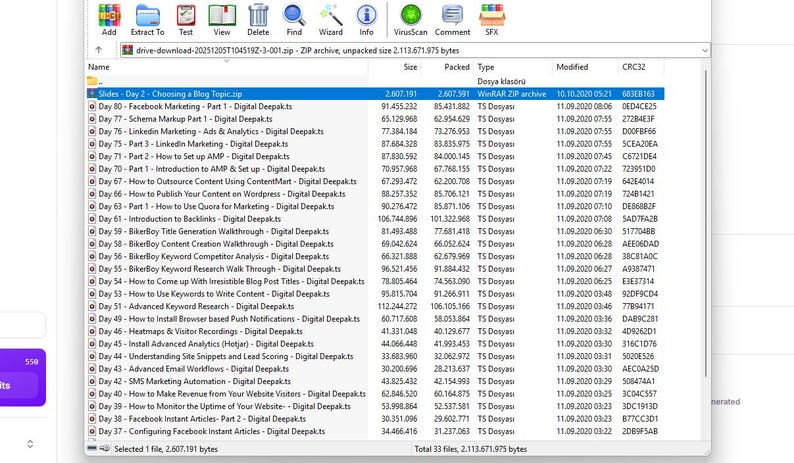The height and width of the screenshot is (463, 794).
Task: Select Day 44 - Site Snippets and Lead Scoring
Action: (375, 356)
